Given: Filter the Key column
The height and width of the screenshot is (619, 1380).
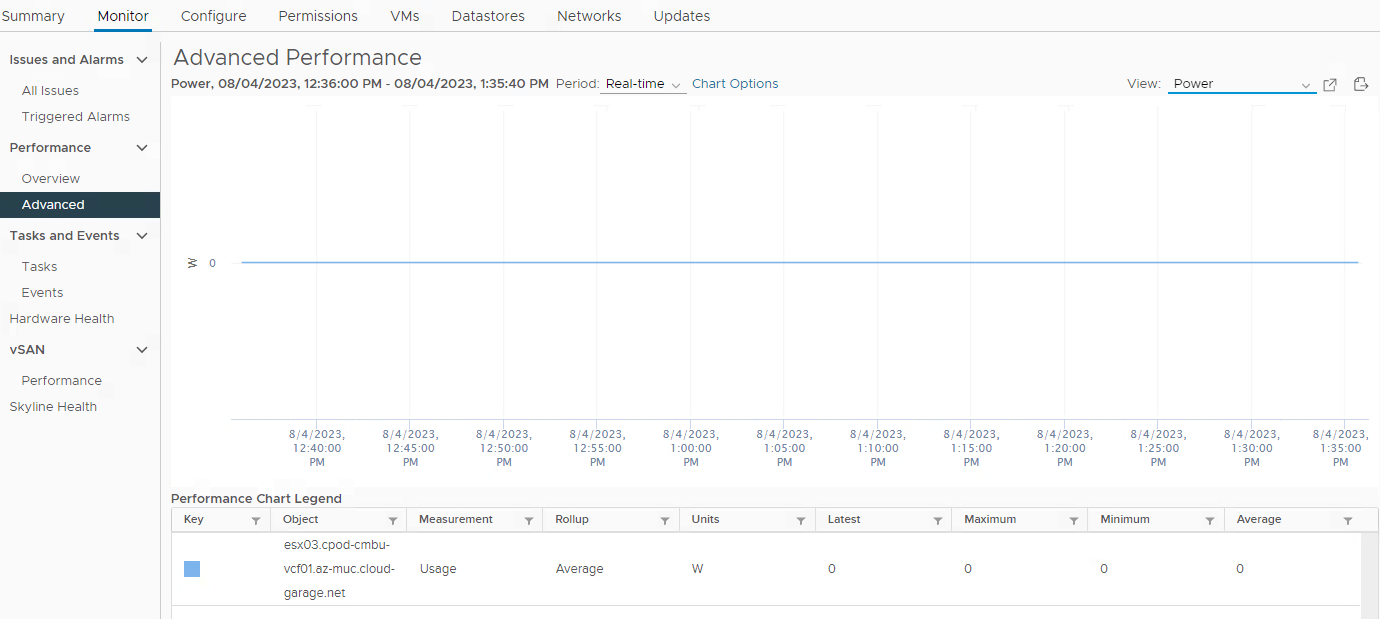Looking at the screenshot, I should tap(256, 521).
